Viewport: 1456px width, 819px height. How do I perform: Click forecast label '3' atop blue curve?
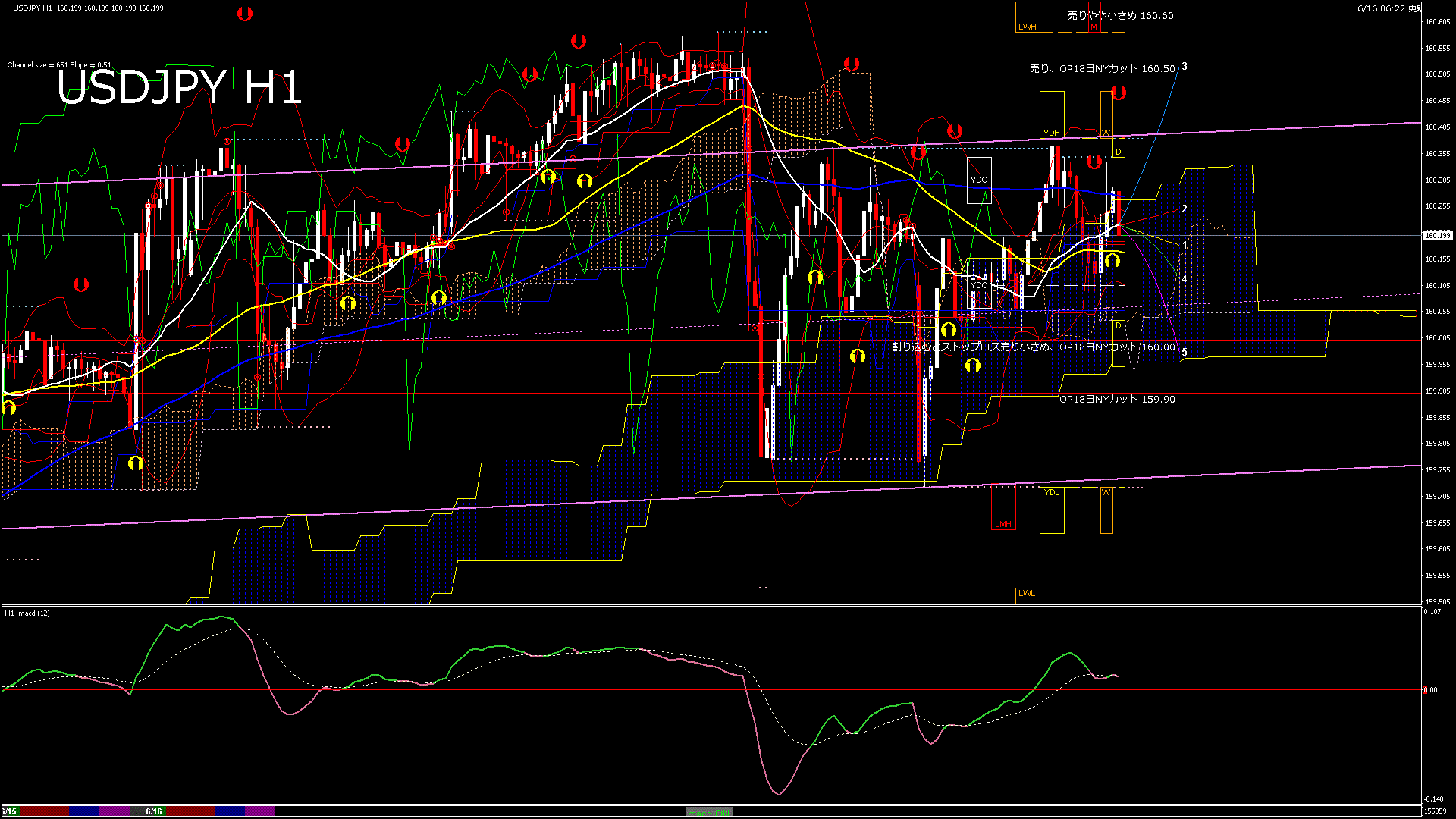coord(1185,67)
